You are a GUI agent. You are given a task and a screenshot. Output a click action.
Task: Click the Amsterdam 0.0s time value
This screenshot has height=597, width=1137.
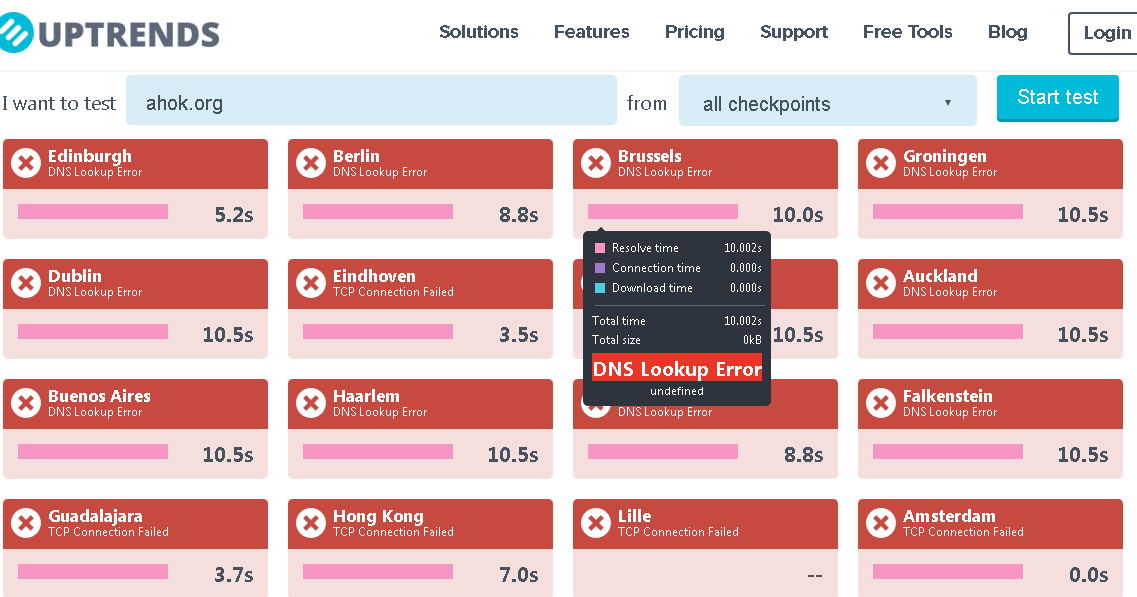coord(1088,575)
